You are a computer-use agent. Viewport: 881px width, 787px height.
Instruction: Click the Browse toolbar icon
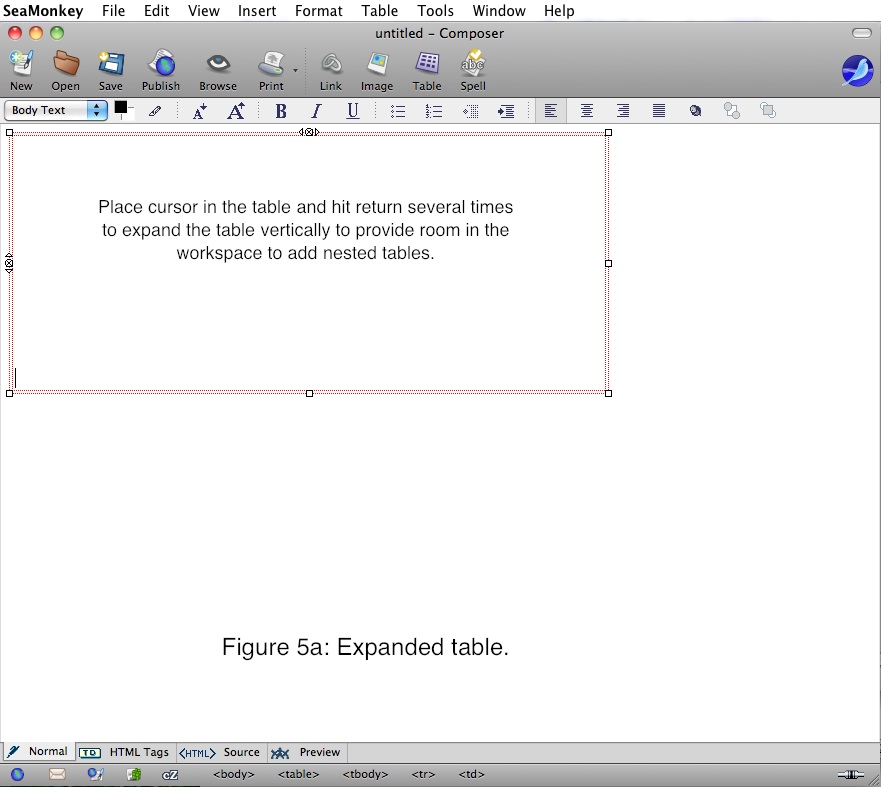click(x=217, y=65)
